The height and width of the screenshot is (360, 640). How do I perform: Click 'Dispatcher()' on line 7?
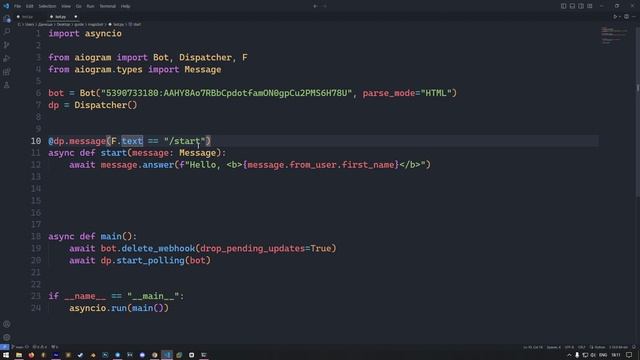(106, 105)
